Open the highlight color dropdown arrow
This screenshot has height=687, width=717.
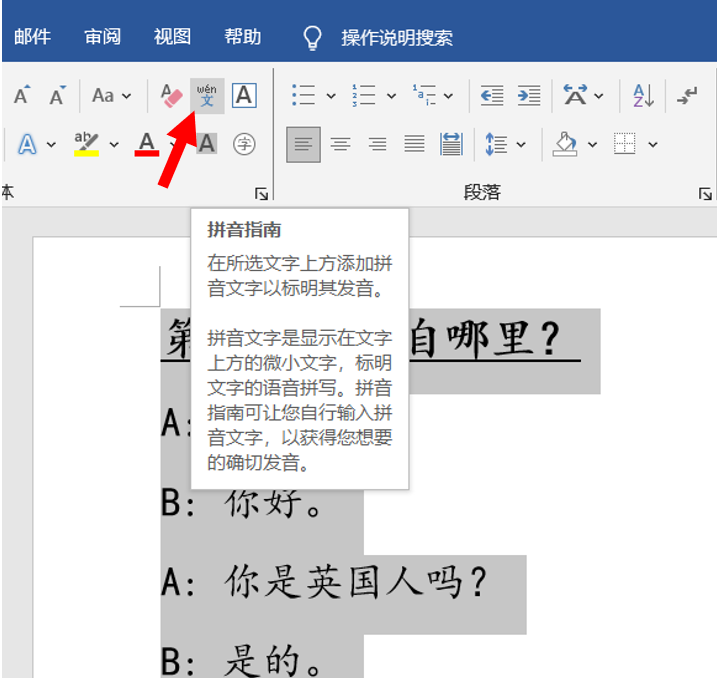click(114, 145)
